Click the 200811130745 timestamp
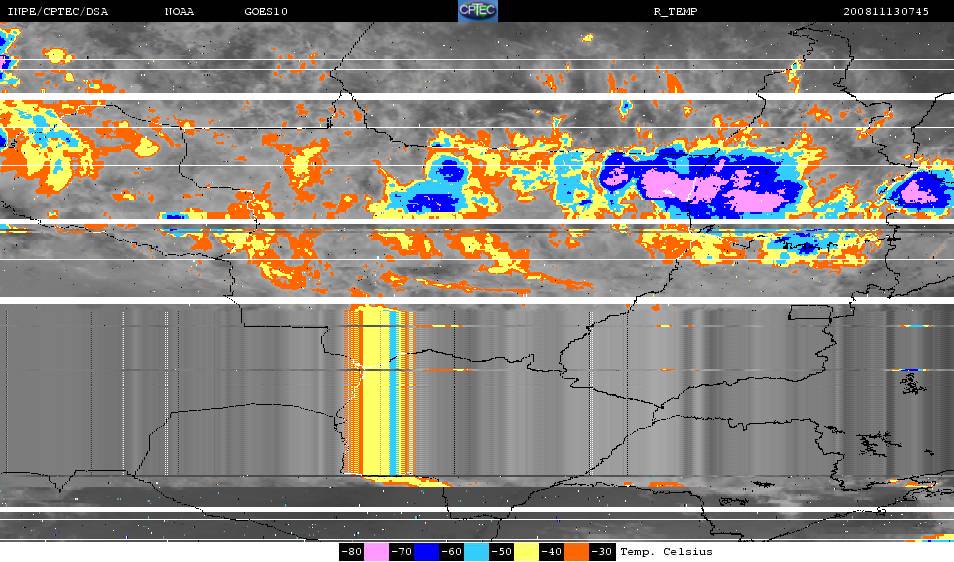The width and height of the screenshot is (954, 562). (x=886, y=12)
